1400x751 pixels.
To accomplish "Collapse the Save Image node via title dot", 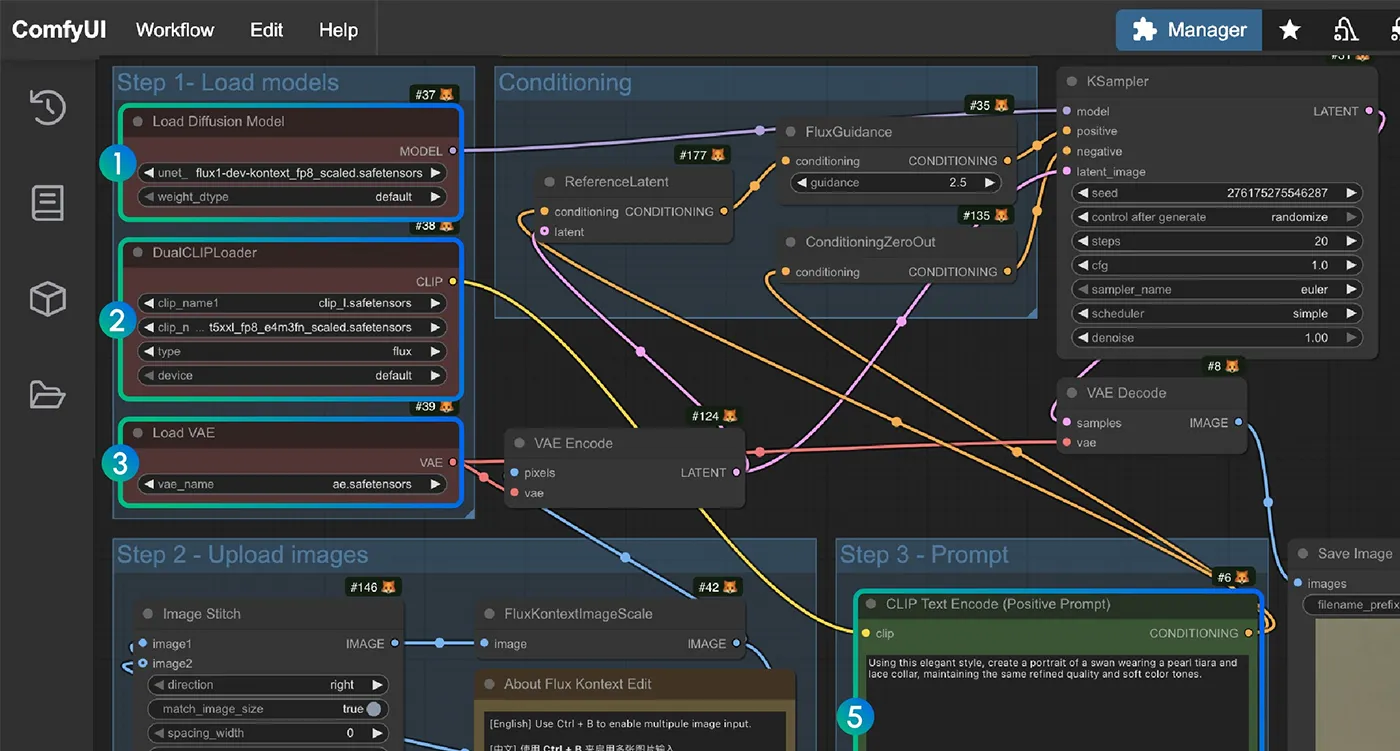I will point(1303,553).
